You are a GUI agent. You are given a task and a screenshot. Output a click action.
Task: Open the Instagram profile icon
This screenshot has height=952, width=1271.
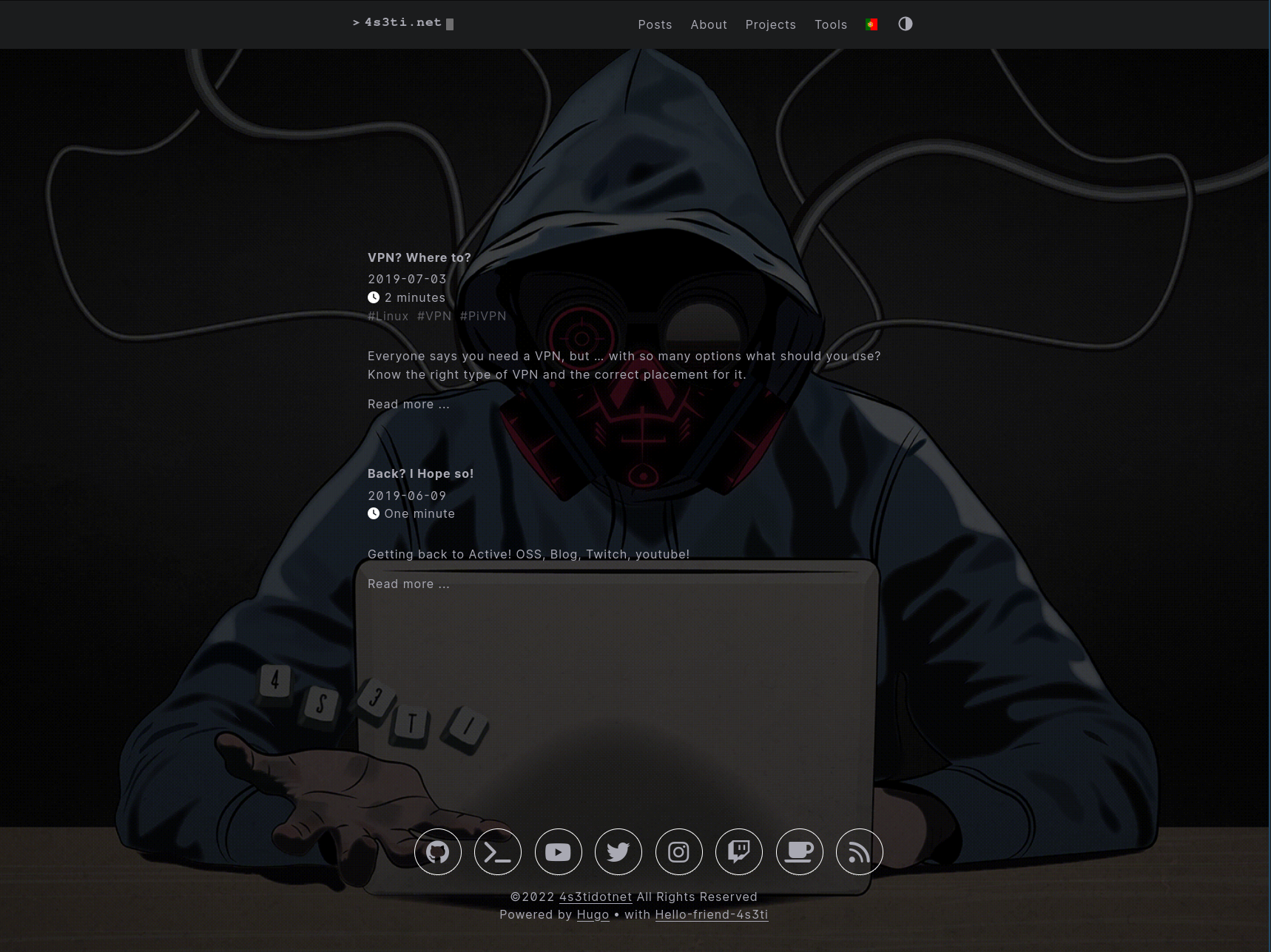678,852
